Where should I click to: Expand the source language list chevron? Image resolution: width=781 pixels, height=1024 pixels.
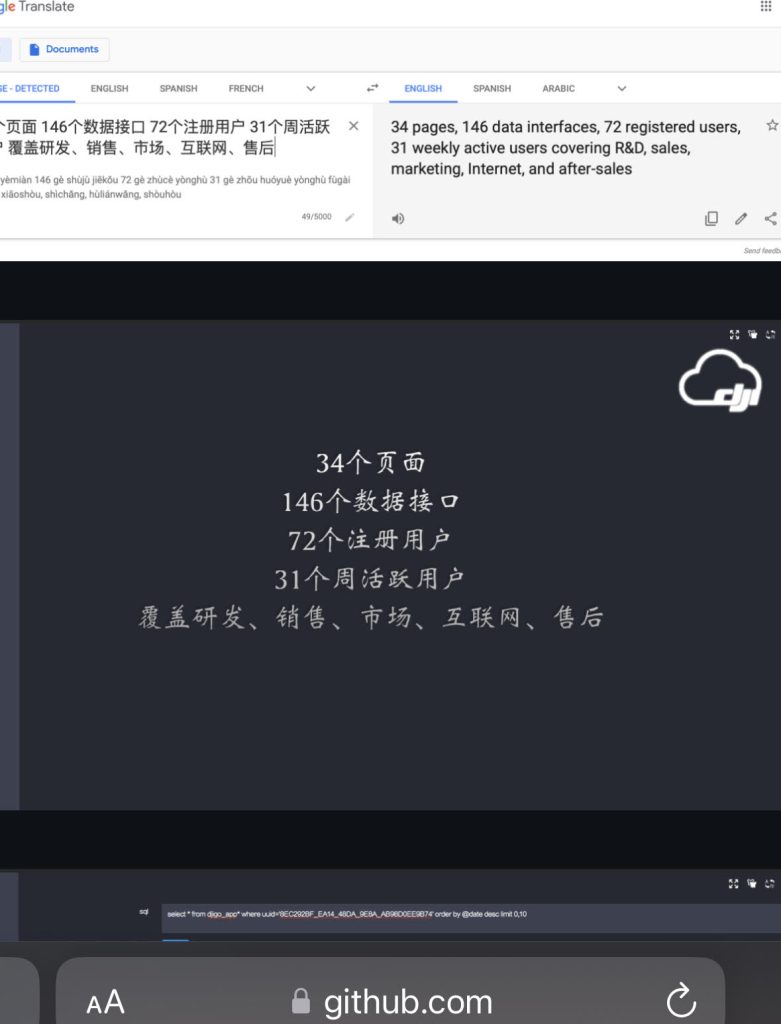(x=310, y=88)
